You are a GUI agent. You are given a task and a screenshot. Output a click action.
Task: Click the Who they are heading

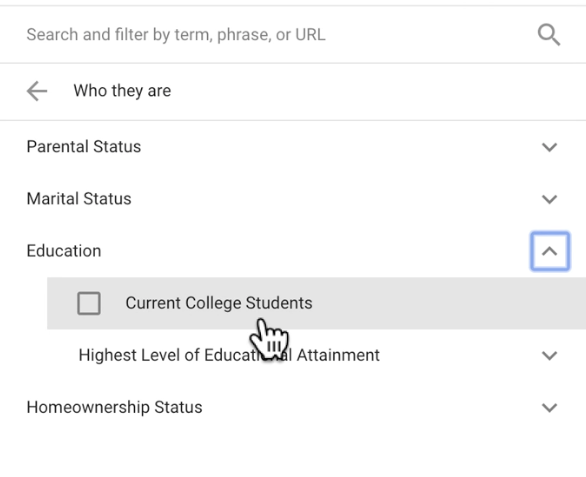click(x=122, y=91)
